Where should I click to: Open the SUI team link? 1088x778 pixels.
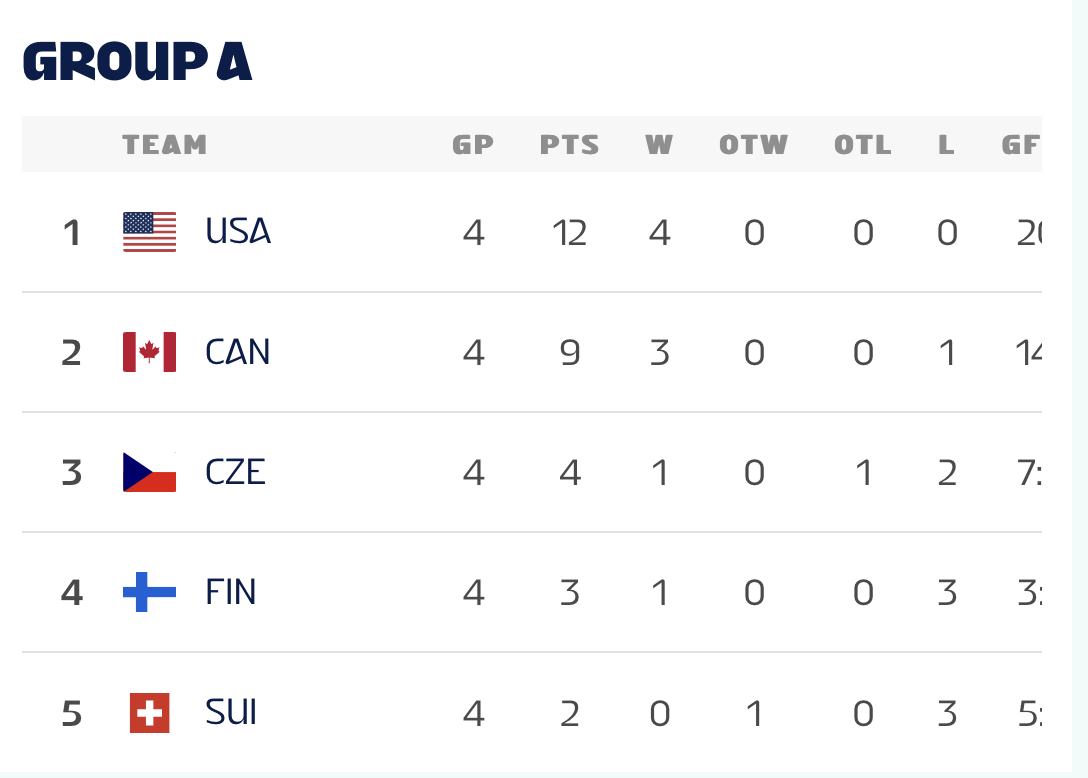pyautogui.click(x=231, y=713)
